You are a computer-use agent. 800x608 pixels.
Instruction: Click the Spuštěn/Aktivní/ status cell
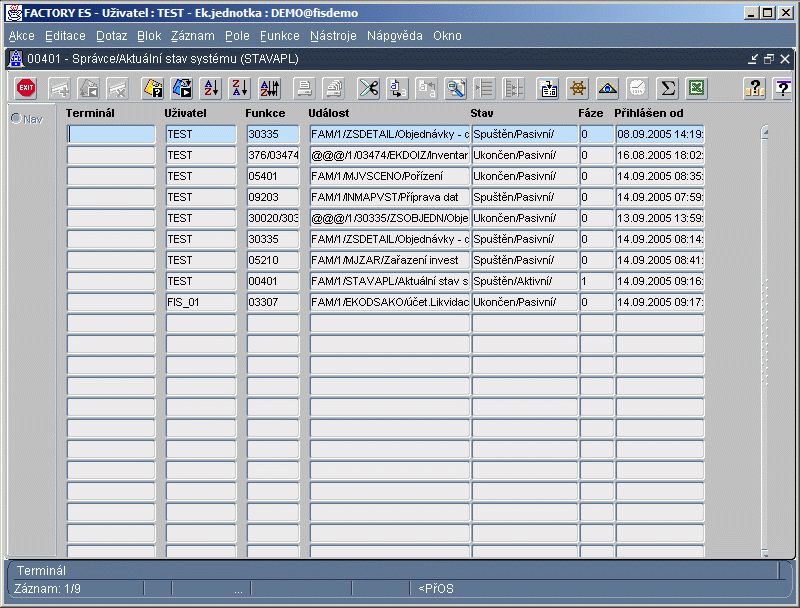coord(524,281)
